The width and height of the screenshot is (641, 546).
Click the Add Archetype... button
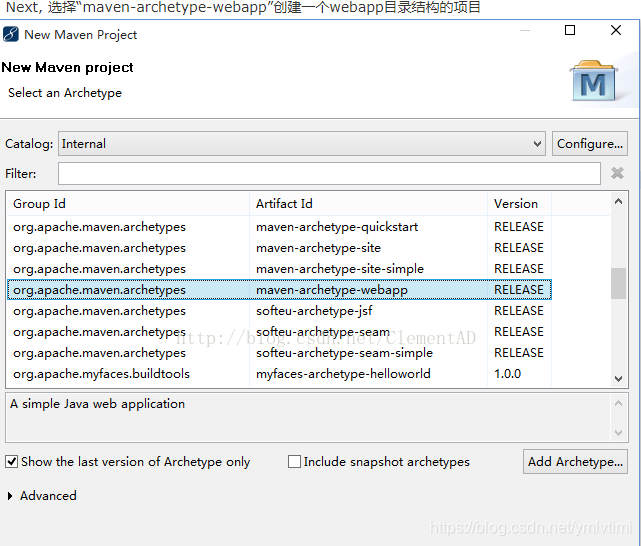click(x=575, y=462)
